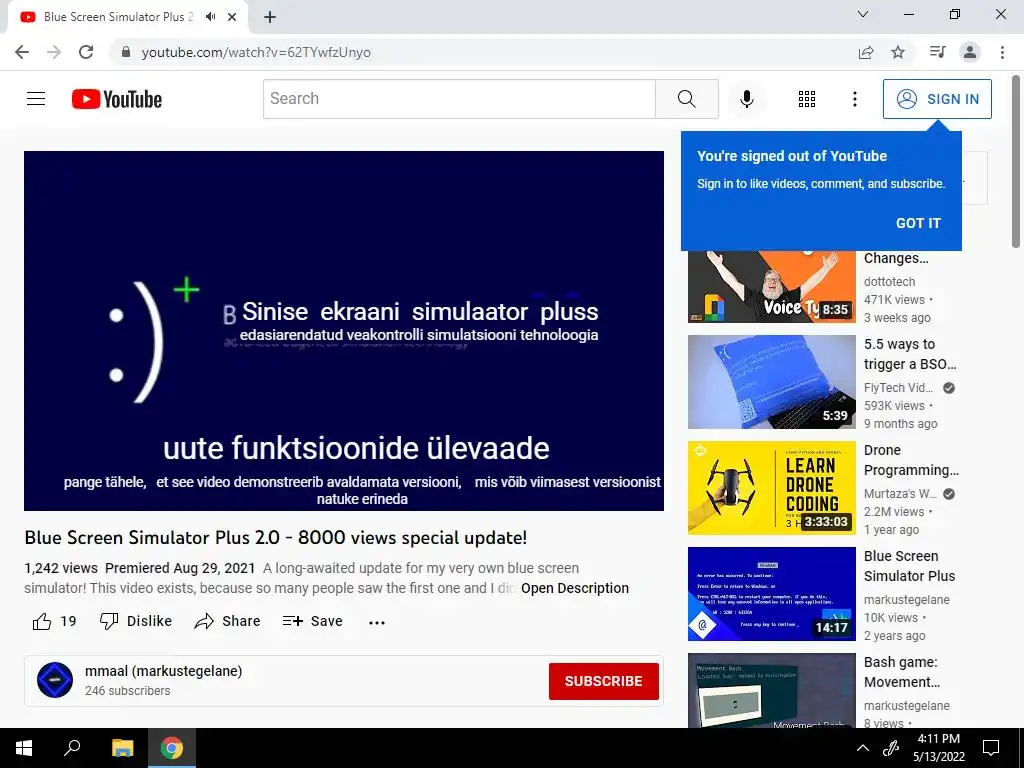The image size is (1024, 768).
Task: Click the Drone Programming video title
Action: click(x=911, y=460)
